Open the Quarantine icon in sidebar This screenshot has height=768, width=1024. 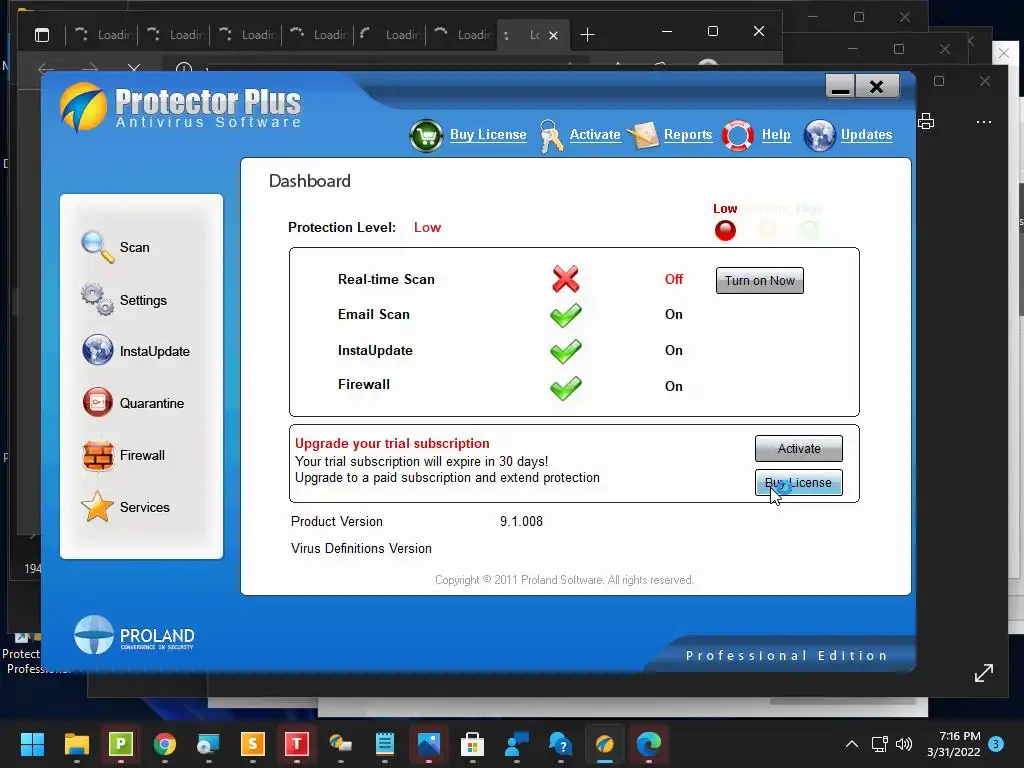[97, 402]
